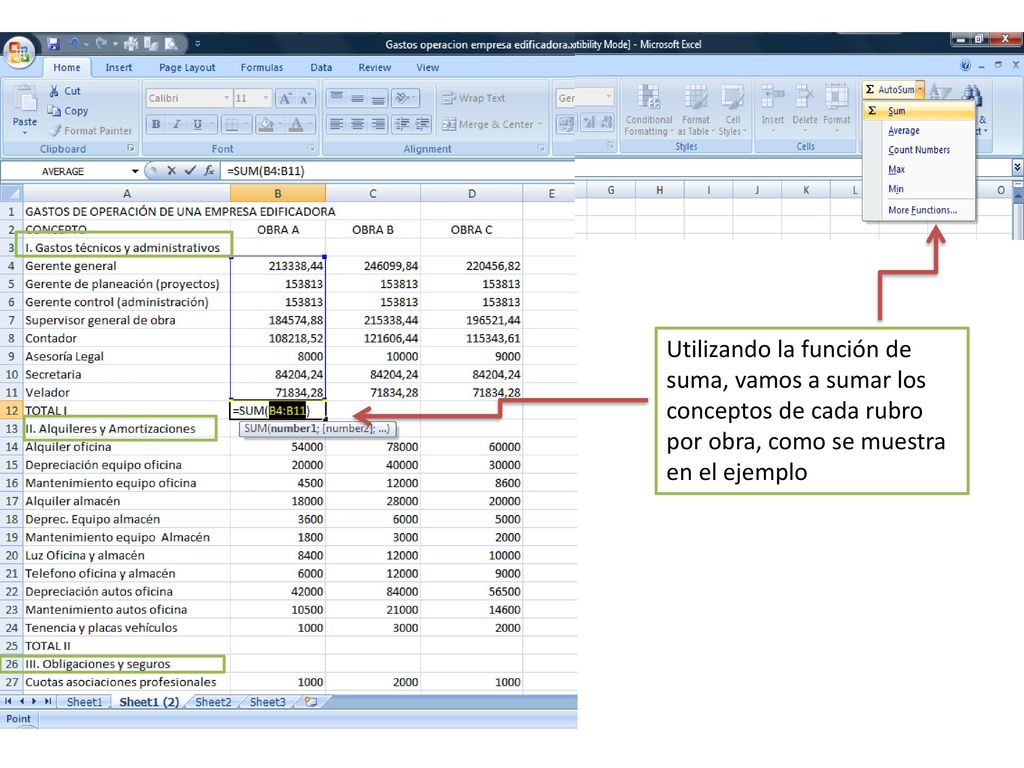The image size is (1024, 768).
Task: Open the Insert Function fx dialog
Action: (x=209, y=170)
